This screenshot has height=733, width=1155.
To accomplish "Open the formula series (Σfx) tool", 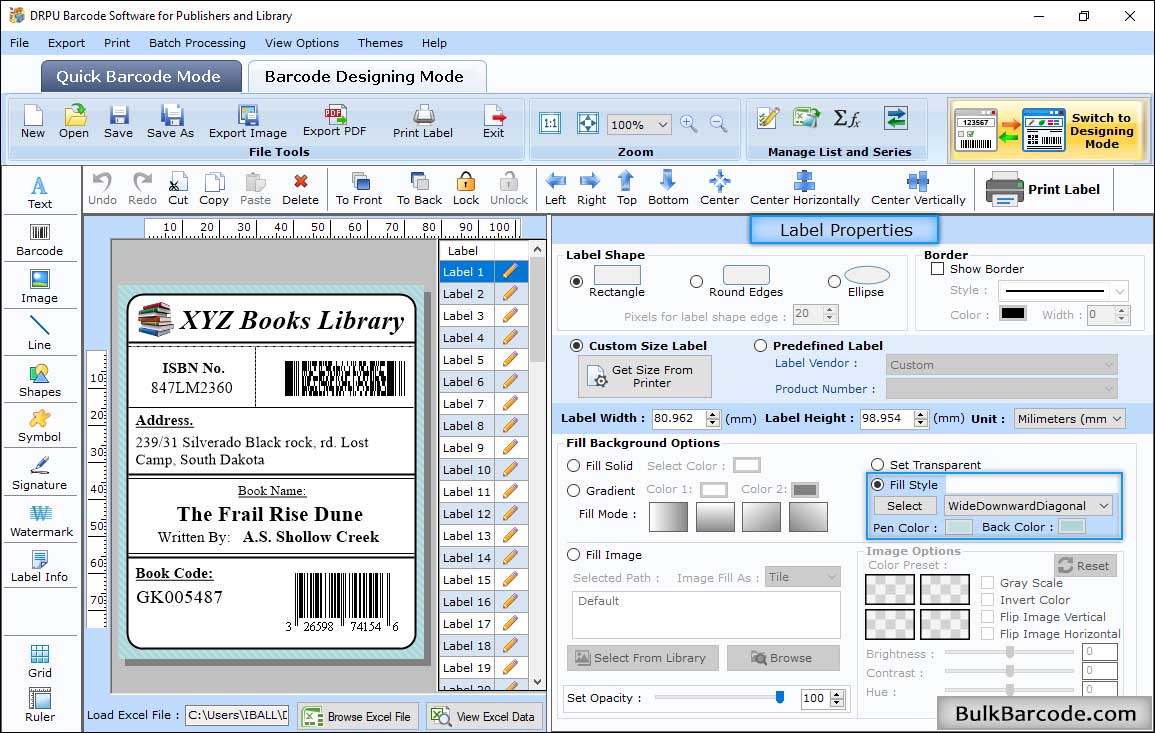I will [846, 118].
